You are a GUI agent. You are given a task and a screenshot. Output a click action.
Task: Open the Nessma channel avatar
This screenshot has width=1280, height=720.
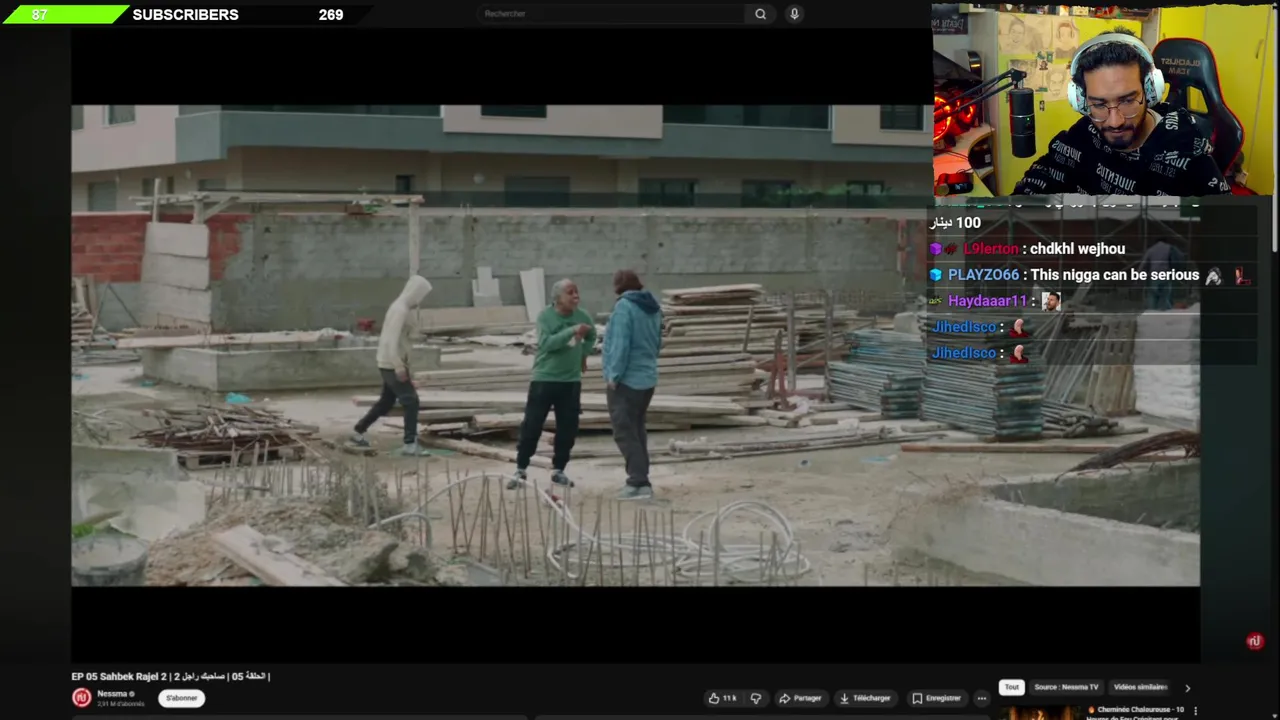pos(82,698)
